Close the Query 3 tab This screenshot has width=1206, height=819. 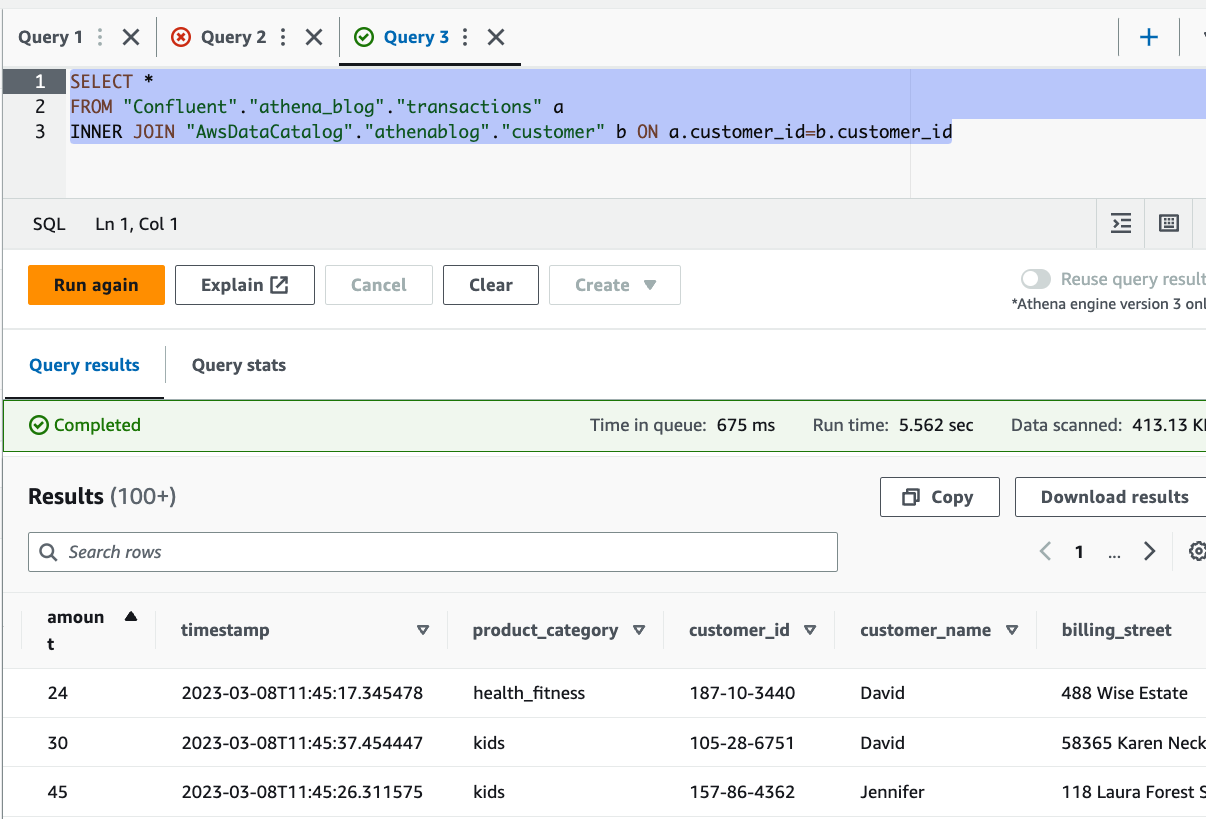point(496,38)
